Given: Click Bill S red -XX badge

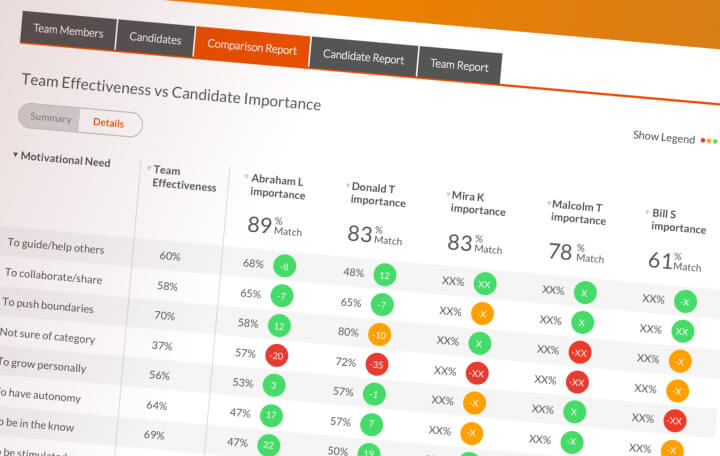Looking at the screenshot, I should point(675,421).
